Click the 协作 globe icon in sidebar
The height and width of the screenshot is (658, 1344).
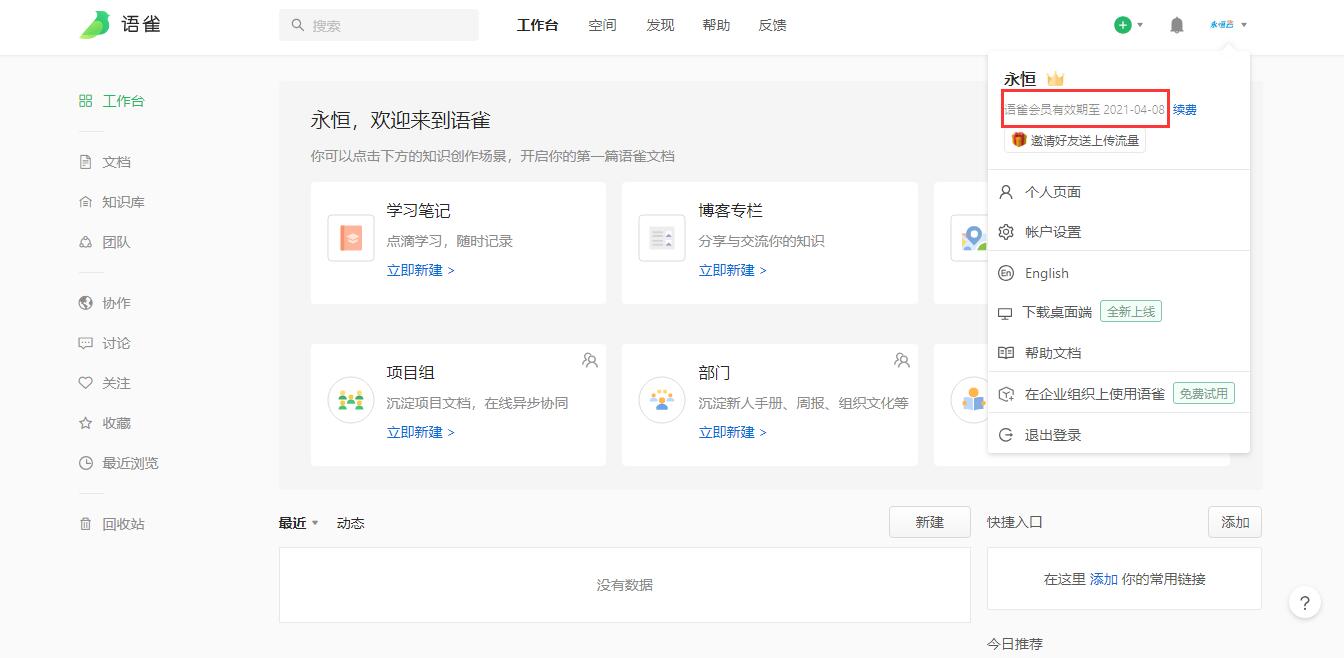tap(85, 303)
